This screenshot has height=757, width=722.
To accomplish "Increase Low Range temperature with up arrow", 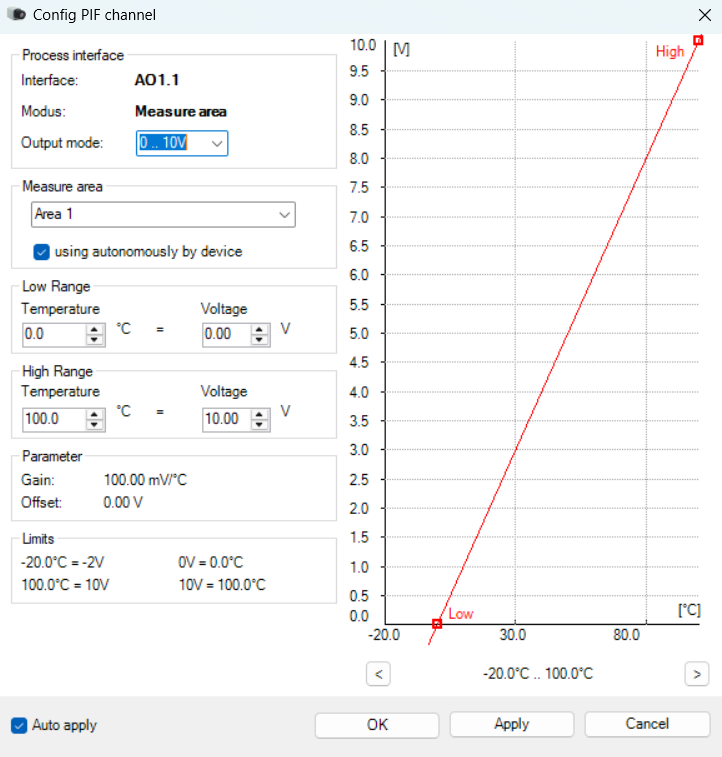I will click(95, 329).
